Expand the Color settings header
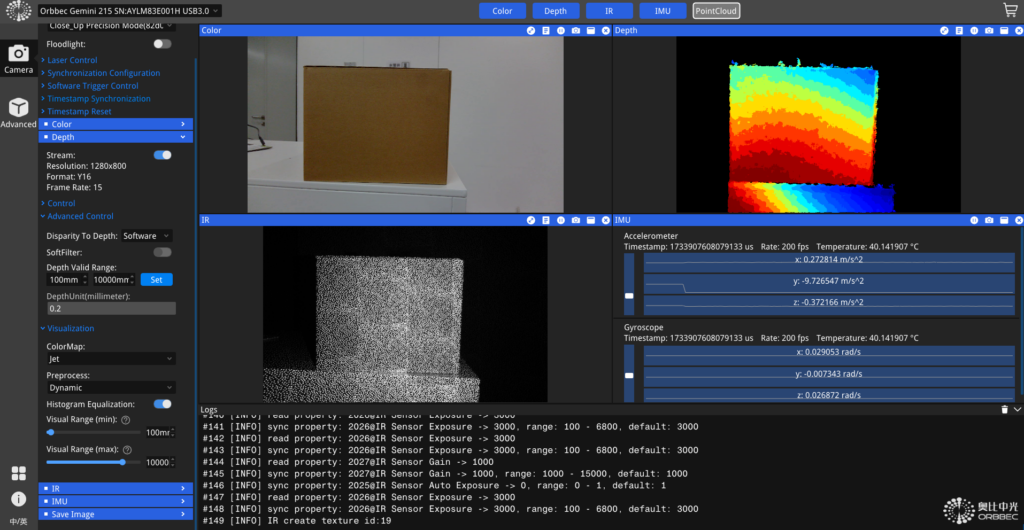Viewport: 1024px width, 530px height. (x=116, y=124)
